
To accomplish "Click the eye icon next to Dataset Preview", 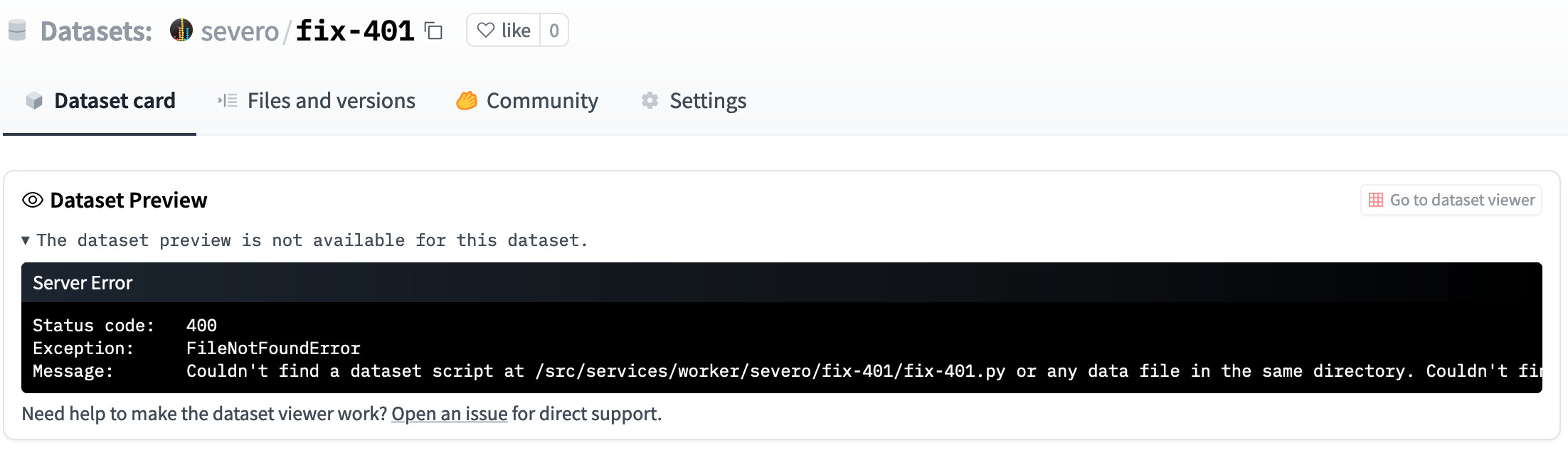I will [31, 200].
